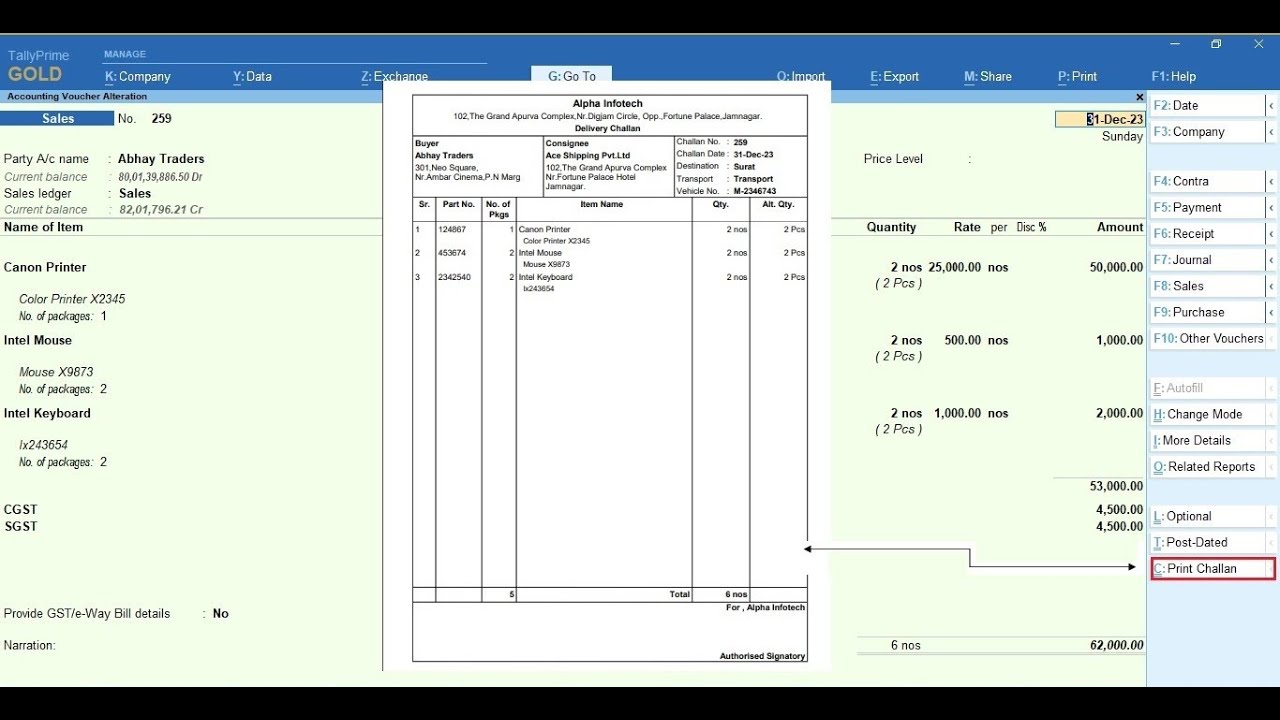Viewport: 1280px width, 720px height.
Task: Select the Sales voucher type label
Action: (57, 118)
